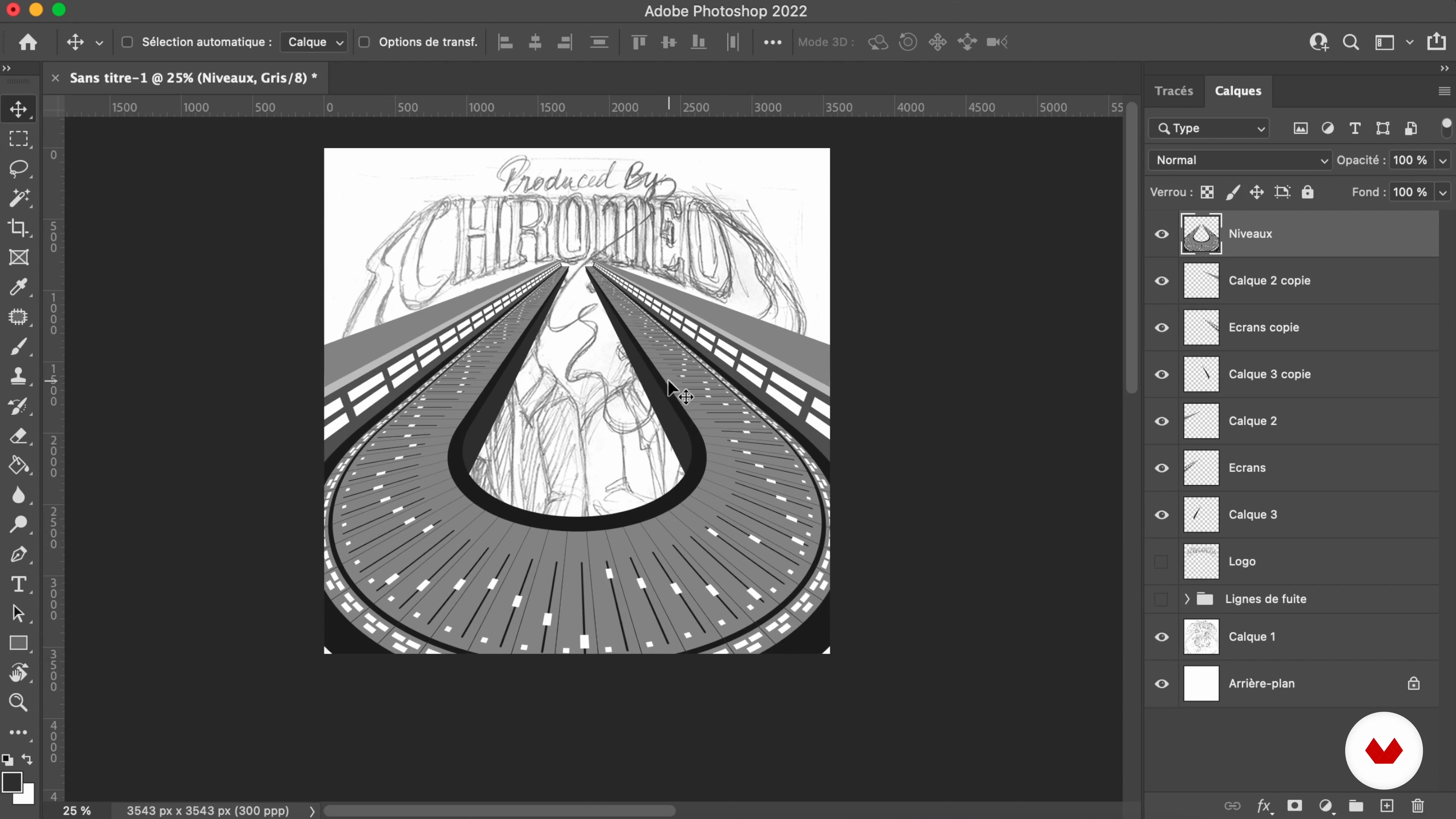Select the Clone Stamp tool
Image resolution: width=1456 pixels, height=819 pixels.
pos(19,377)
